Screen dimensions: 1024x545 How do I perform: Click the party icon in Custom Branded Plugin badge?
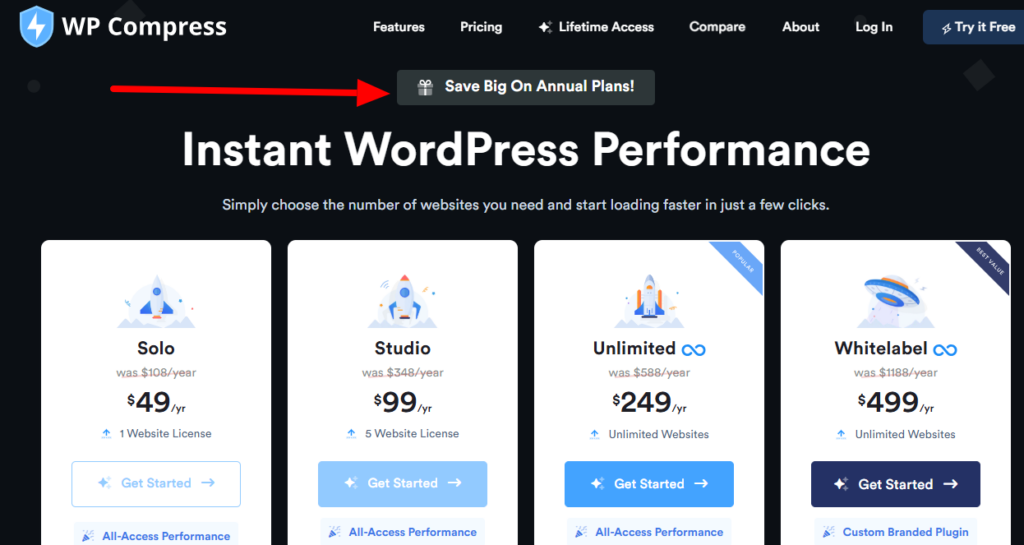[x=828, y=533]
